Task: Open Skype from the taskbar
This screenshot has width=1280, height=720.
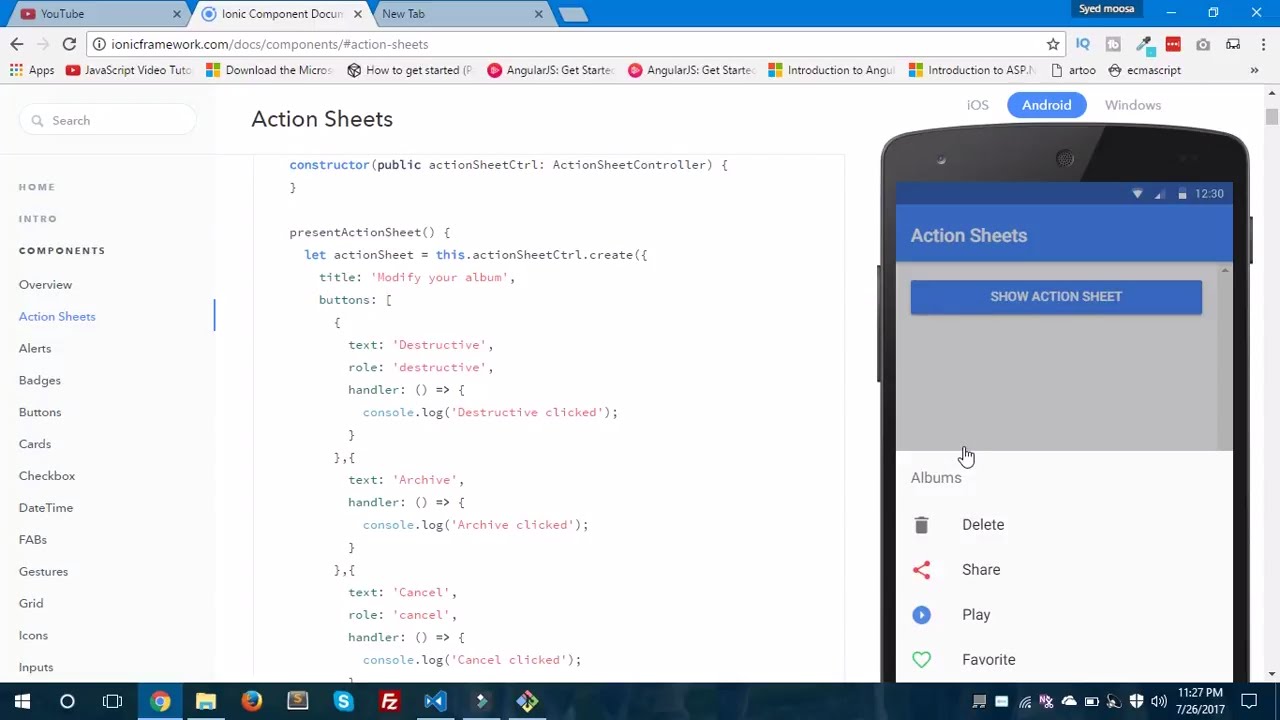Action: 343,701
